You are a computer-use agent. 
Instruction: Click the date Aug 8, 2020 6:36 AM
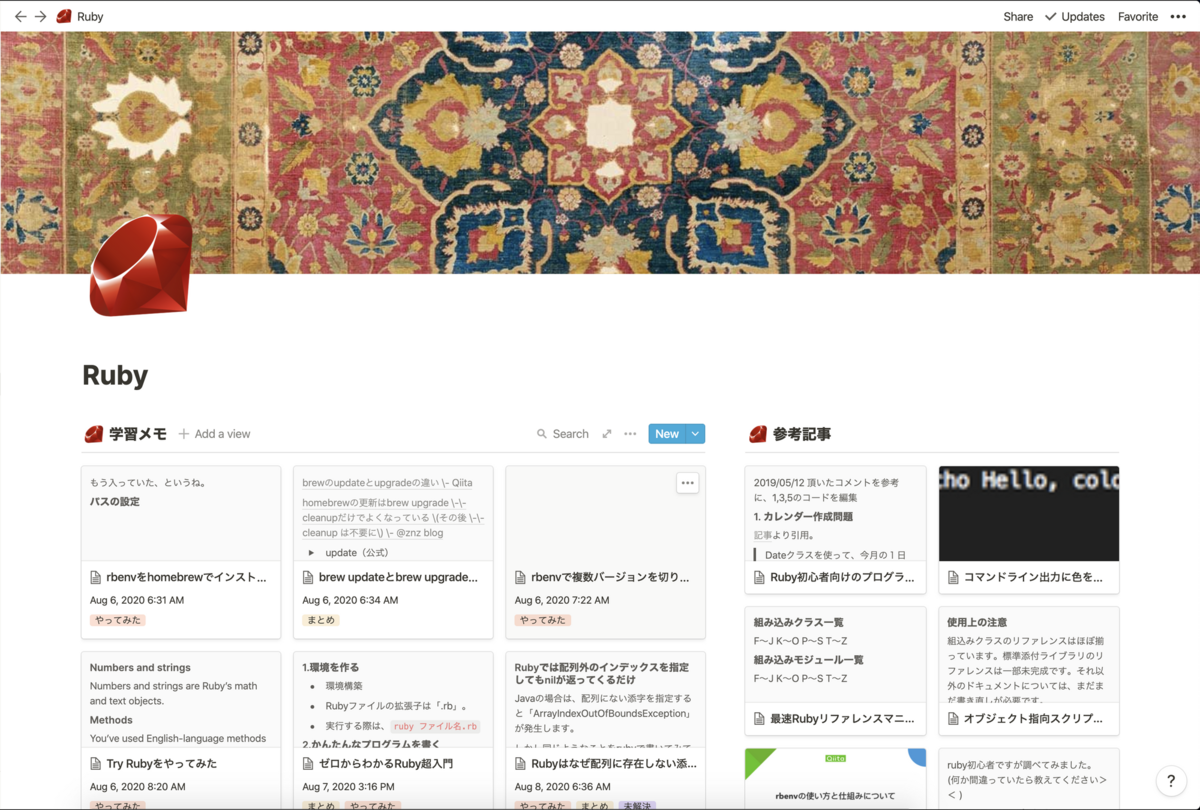click(x=563, y=787)
